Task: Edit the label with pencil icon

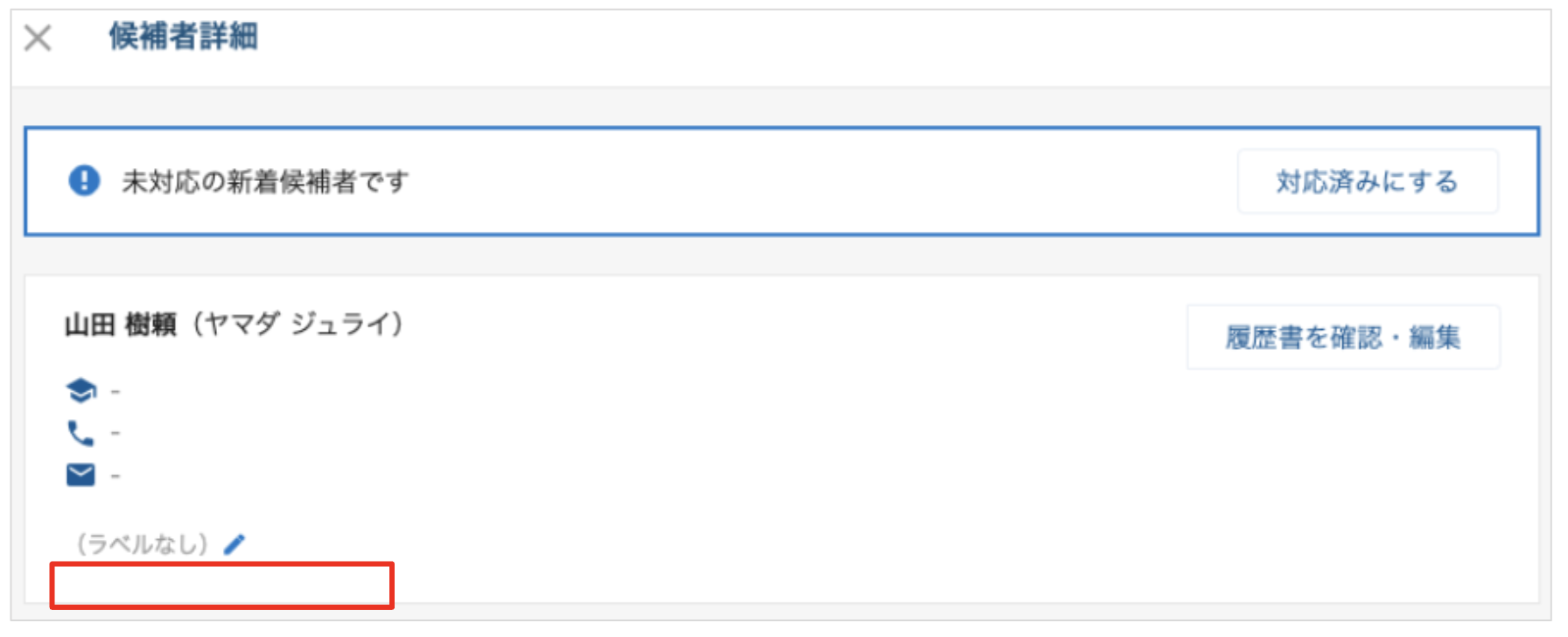Action: (x=234, y=544)
